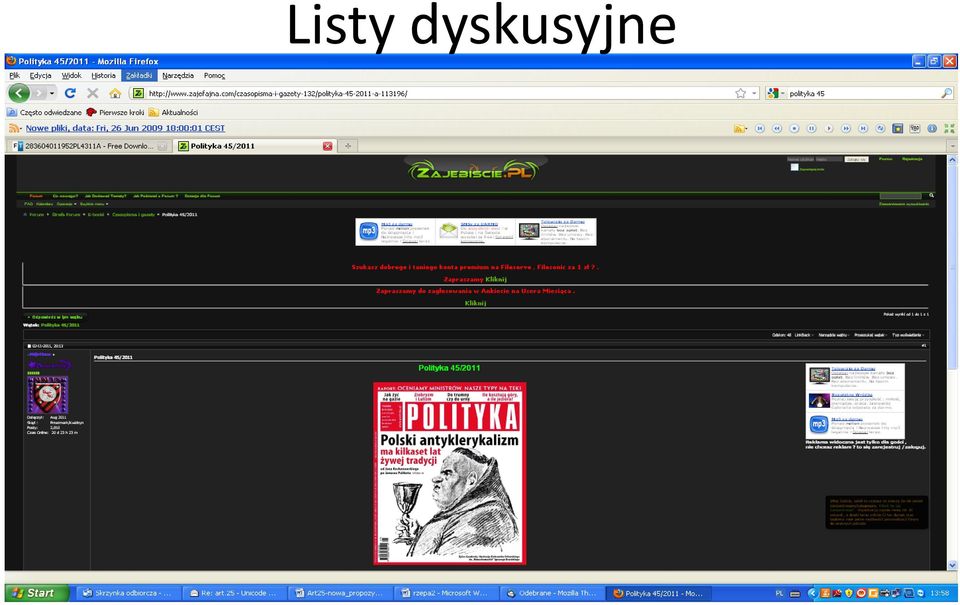Screen dimensions: 960x605
Task: Click the 'Nowe pliki, data' feed link
Action: click(x=125, y=128)
